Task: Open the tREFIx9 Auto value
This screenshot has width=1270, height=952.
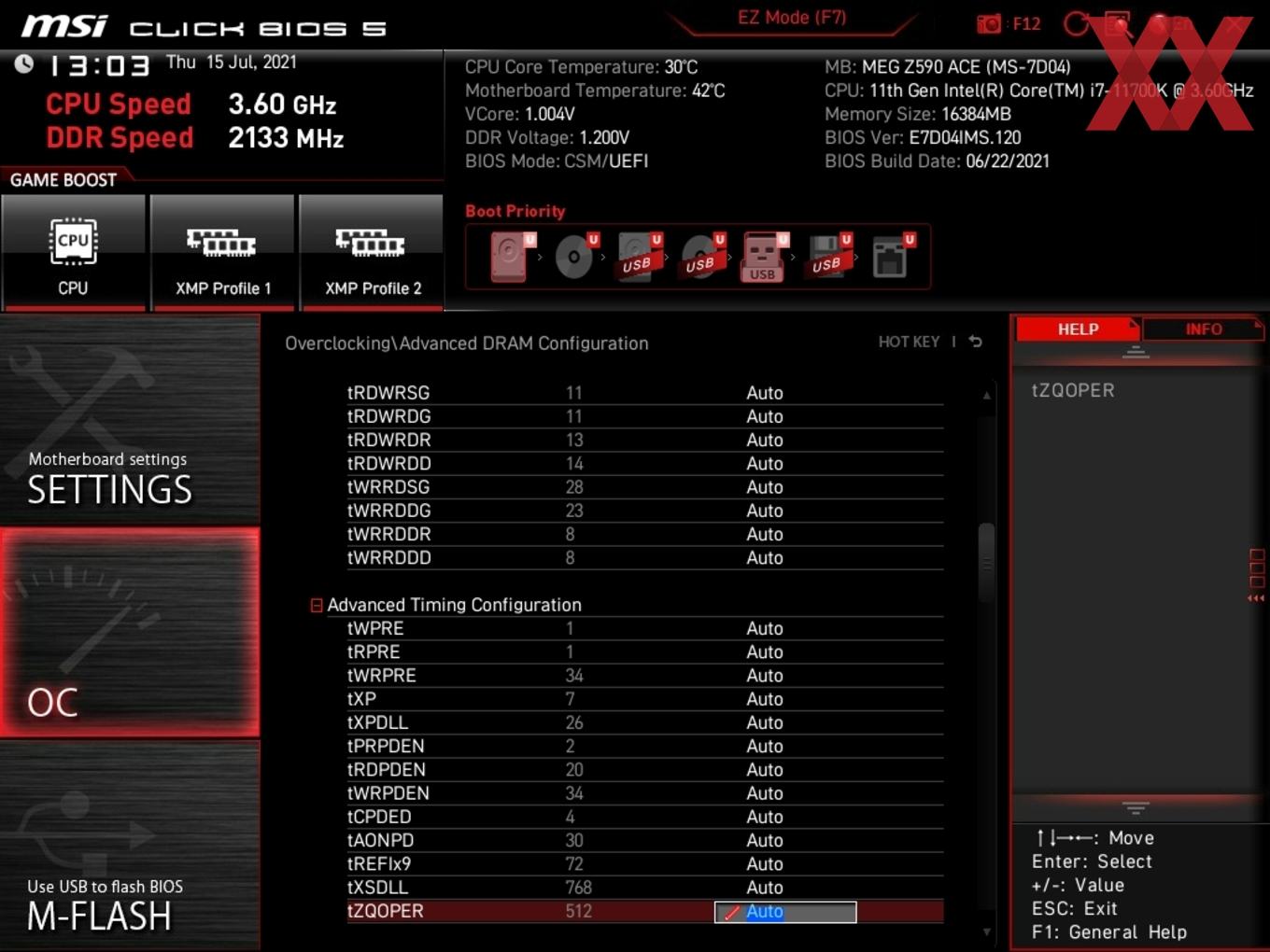Action: click(x=764, y=864)
